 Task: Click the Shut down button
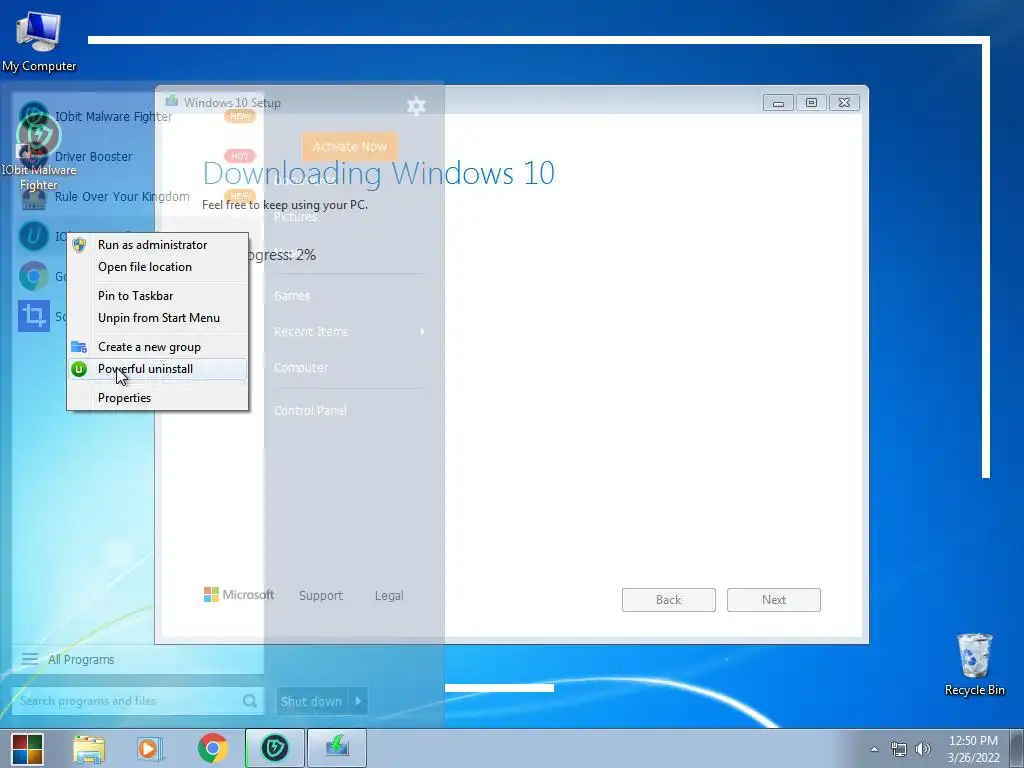point(312,701)
